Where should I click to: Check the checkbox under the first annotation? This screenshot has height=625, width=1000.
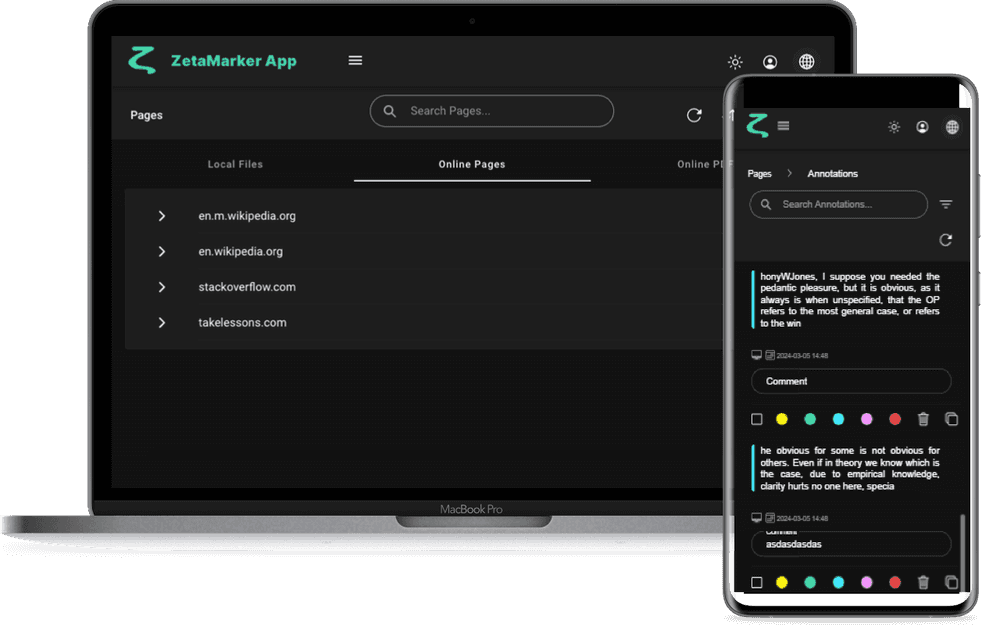757,419
